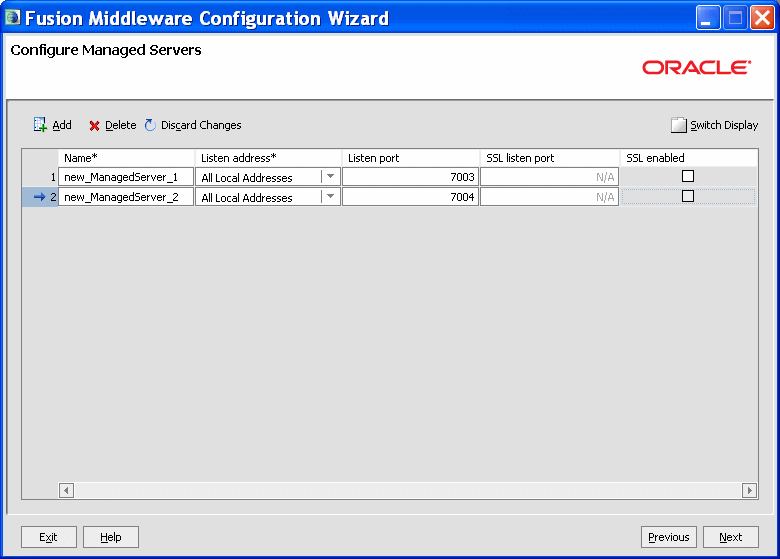
Task: Click the SSL enabled column header
Action: coord(689,158)
